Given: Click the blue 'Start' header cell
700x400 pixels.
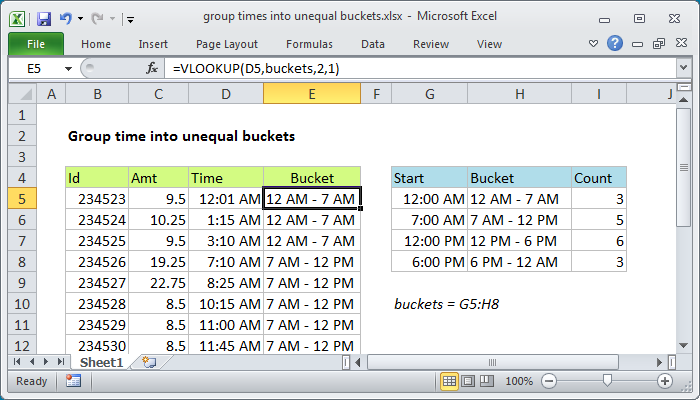Looking at the screenshot, I should (429, 178).
